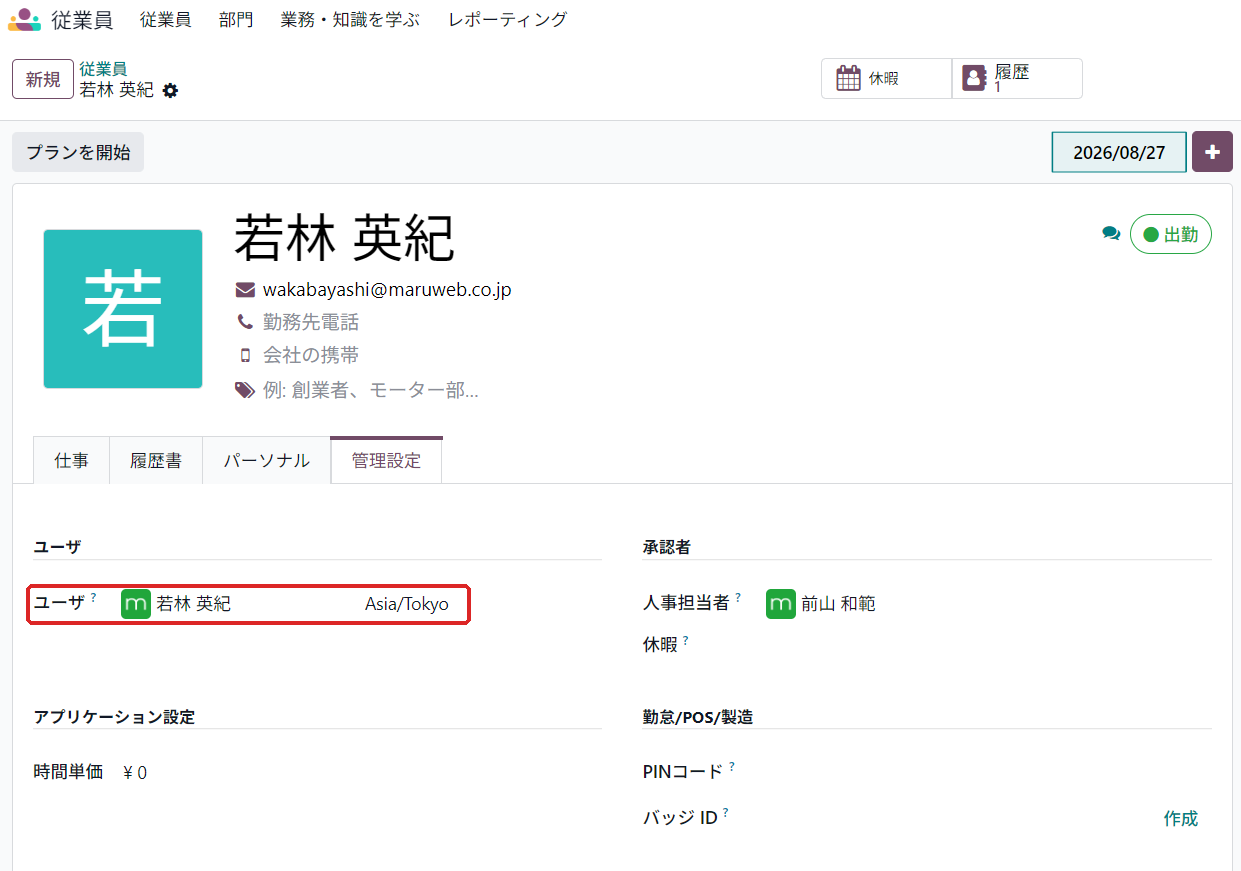Click the tag icon beside tags field
This screenshot has width=1241, height=871.
click(x=245, y=390)
